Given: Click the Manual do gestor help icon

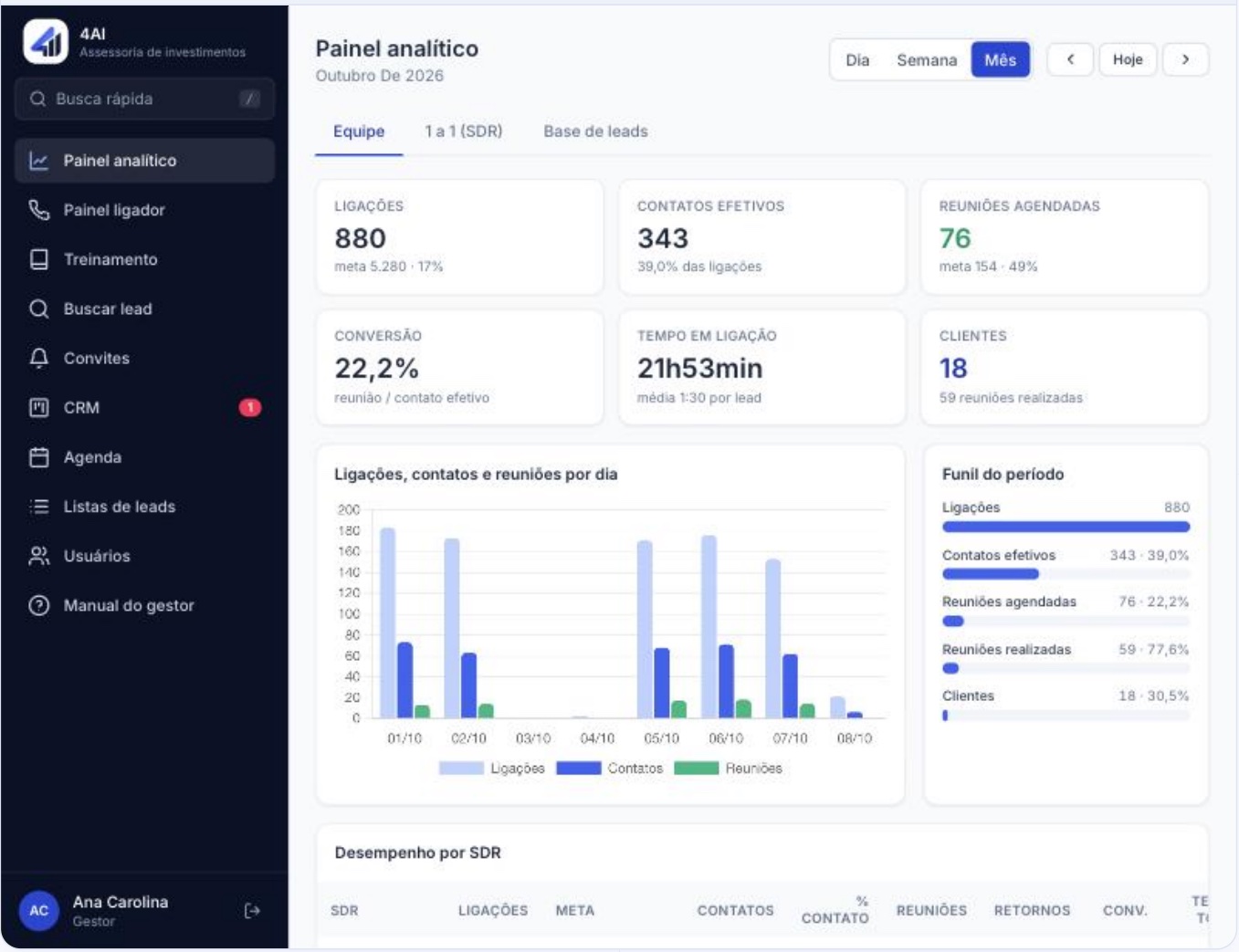Looking at the screenshot, I should click(38, 605).
